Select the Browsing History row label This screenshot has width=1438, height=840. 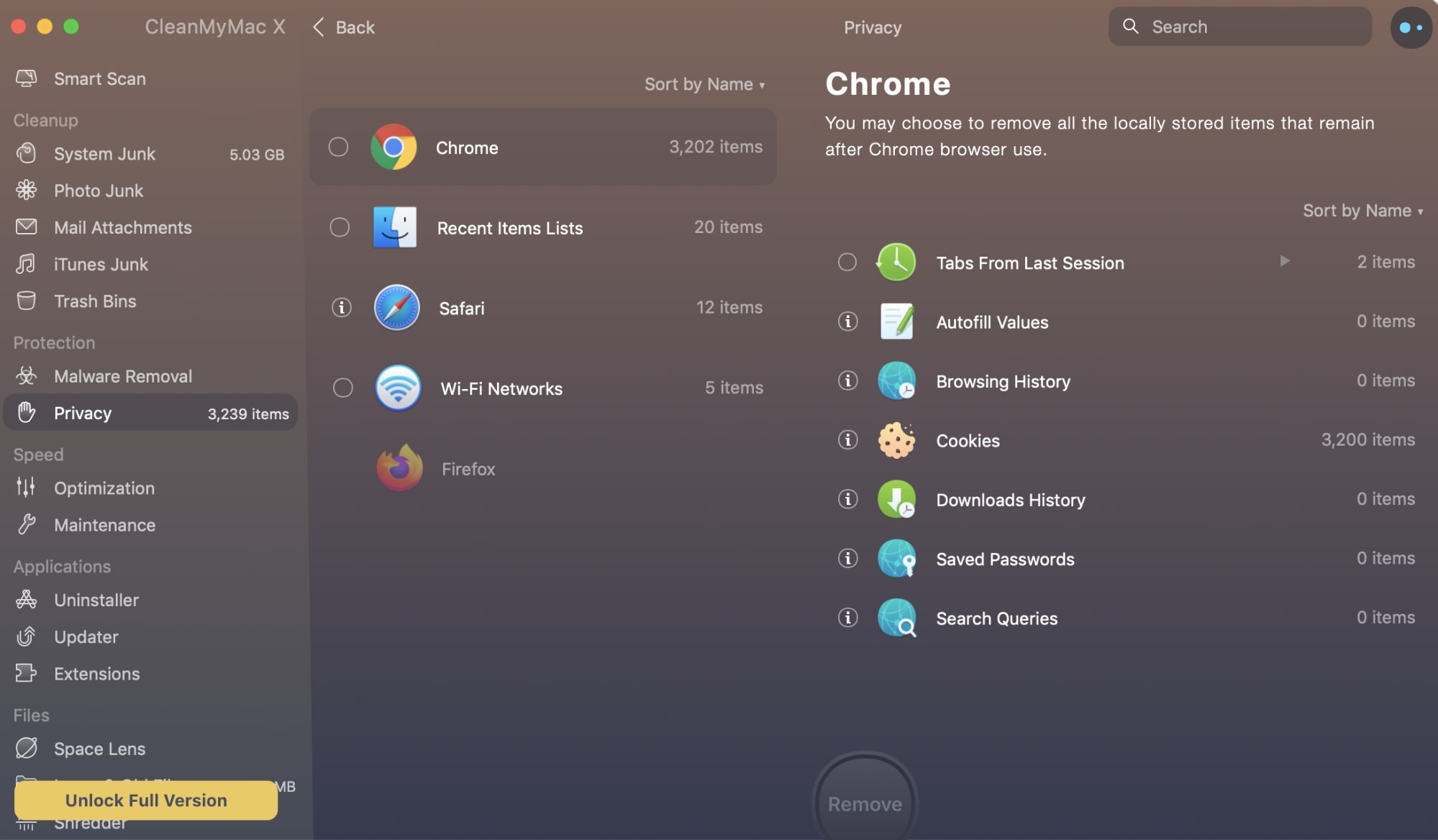[x=1003, y=381]
